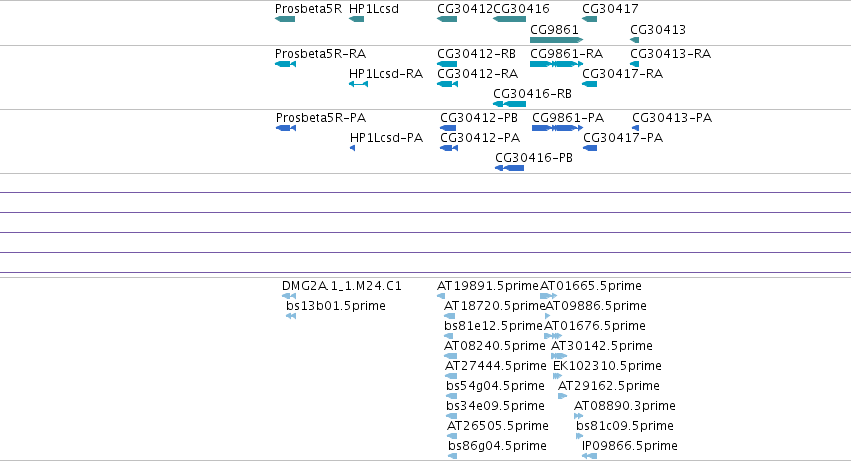Select the CG30413 gene label
This screenshot has width=851, height=461.
click(x=658, y=29)
